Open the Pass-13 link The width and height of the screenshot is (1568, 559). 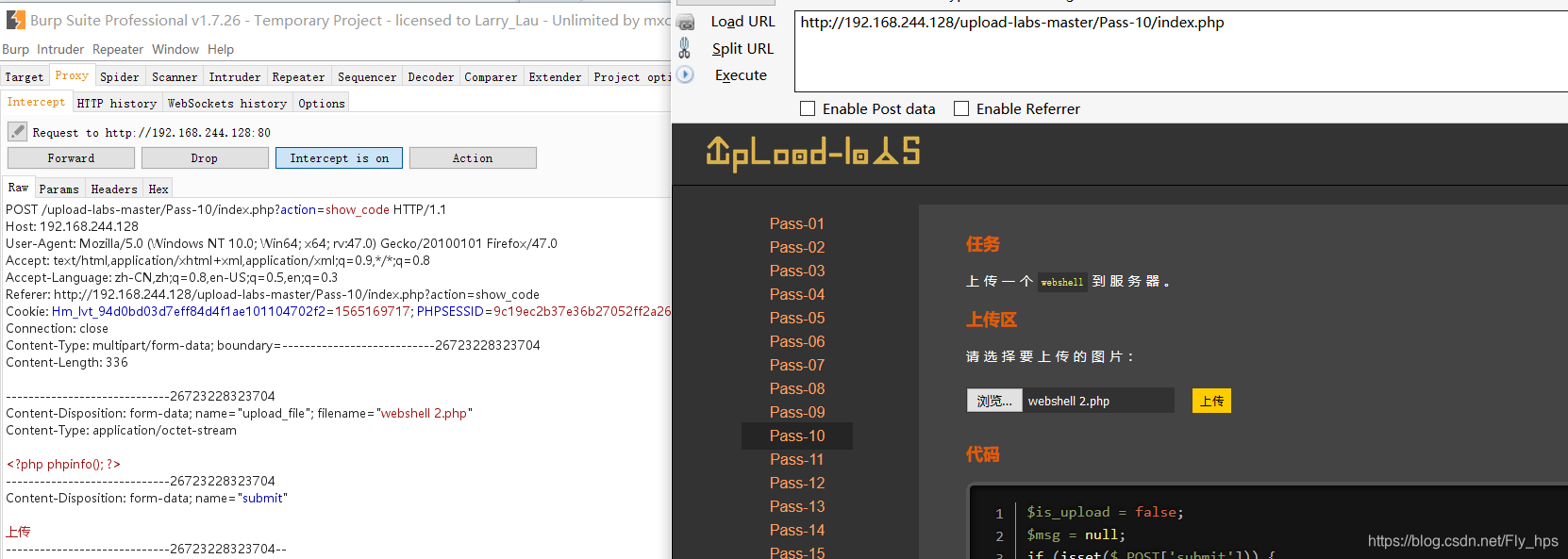point(797,506)
